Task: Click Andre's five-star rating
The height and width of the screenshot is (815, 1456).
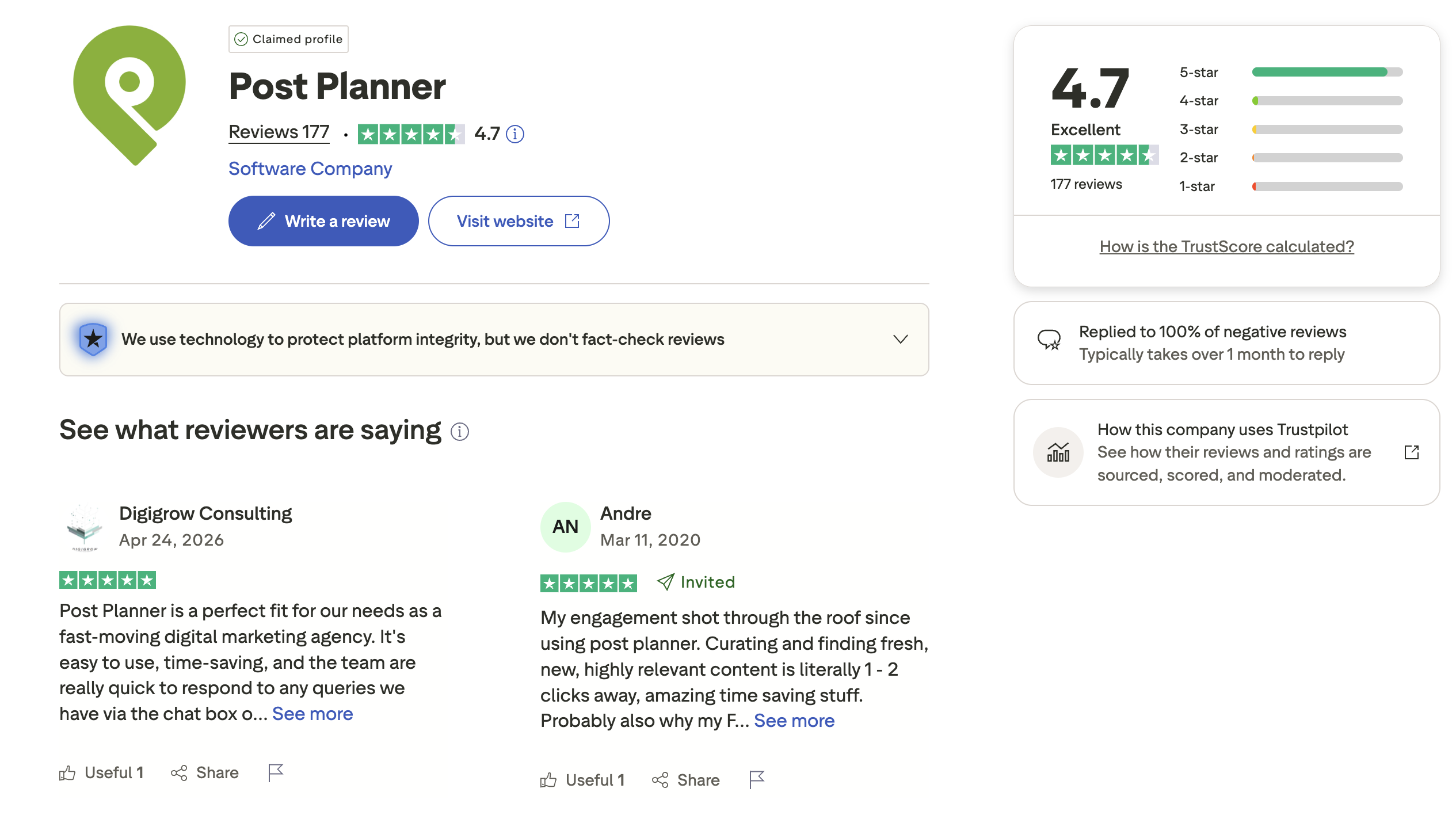Action: coord(589,584)
